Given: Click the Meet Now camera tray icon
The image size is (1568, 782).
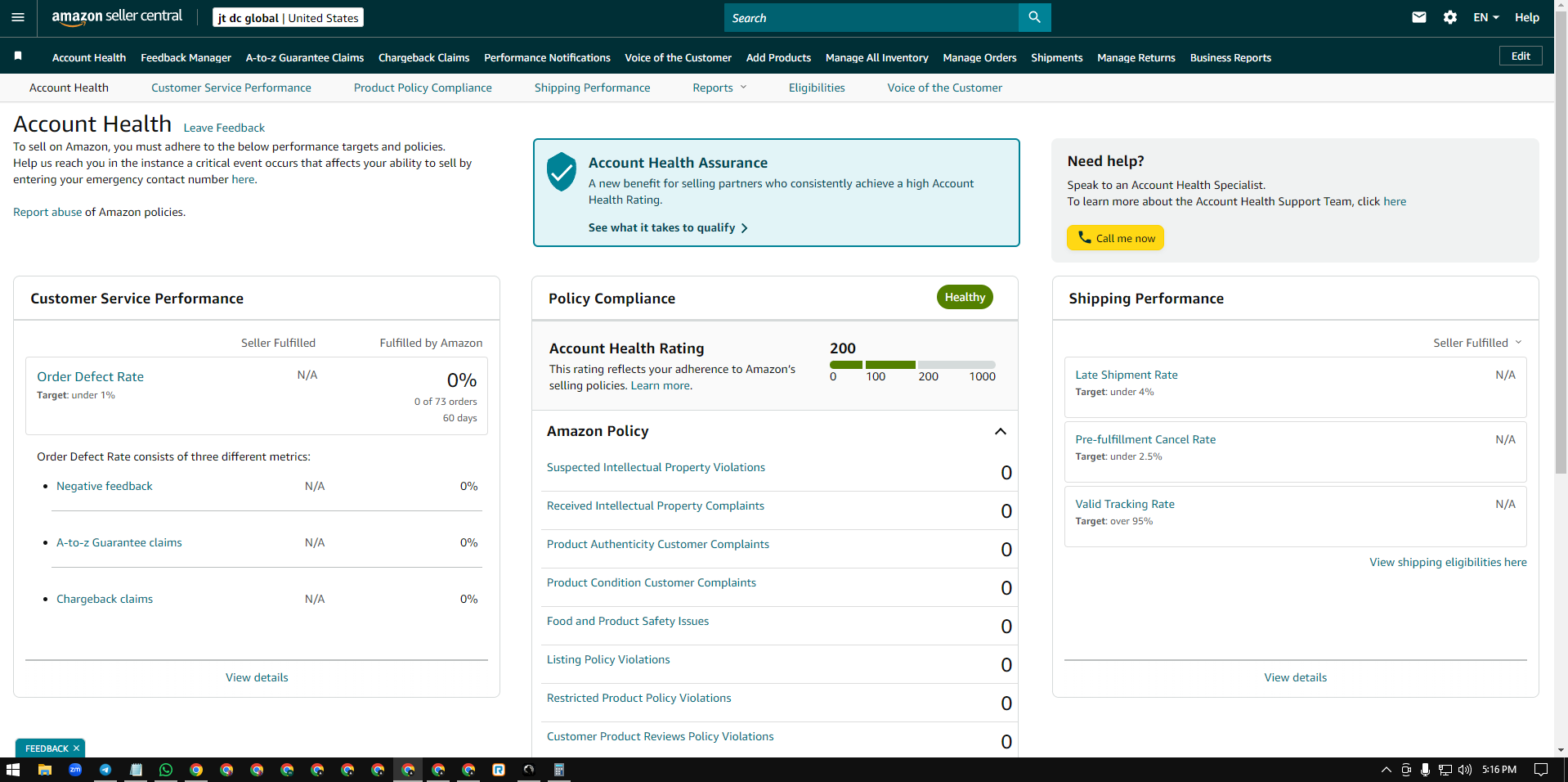Looking at the screenshot, I should point(1406,770).
